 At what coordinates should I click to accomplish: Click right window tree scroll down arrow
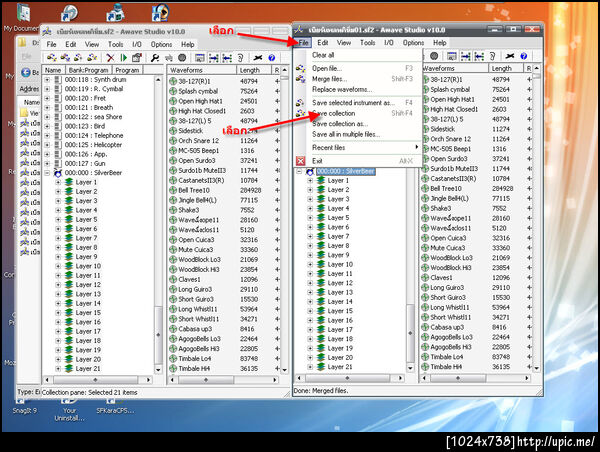410,368
